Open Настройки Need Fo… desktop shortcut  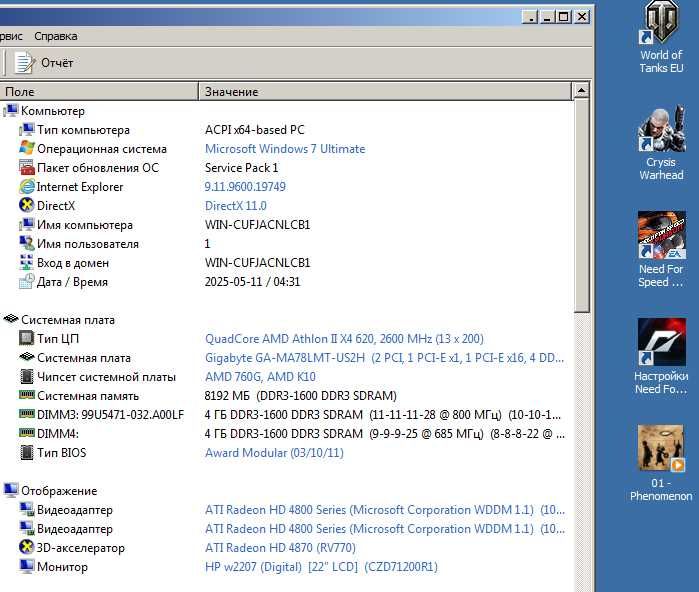[x=661, y=357]
